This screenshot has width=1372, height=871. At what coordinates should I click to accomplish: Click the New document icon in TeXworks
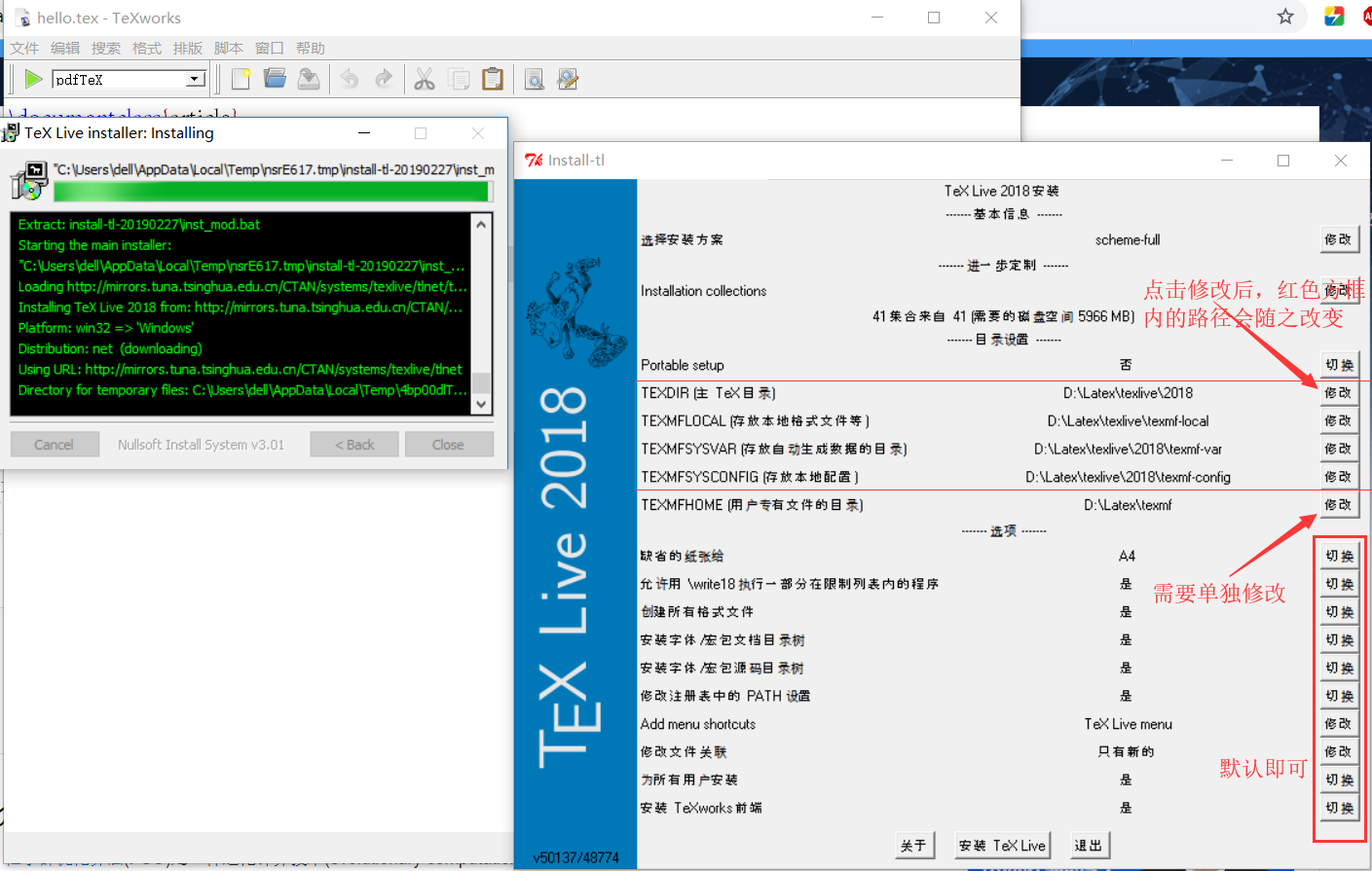pos(240,79)
